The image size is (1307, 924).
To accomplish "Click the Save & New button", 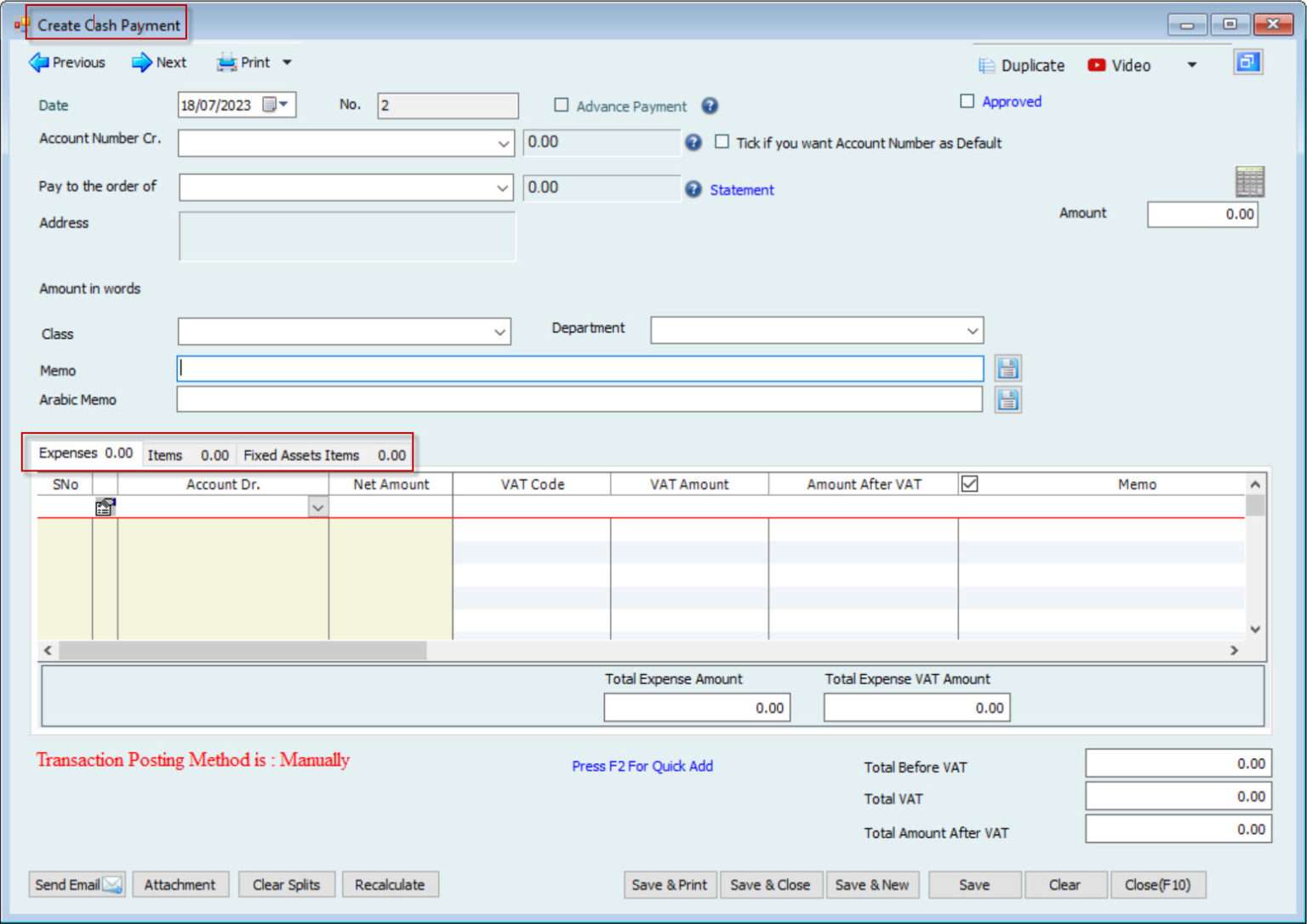I will (871, 885).
